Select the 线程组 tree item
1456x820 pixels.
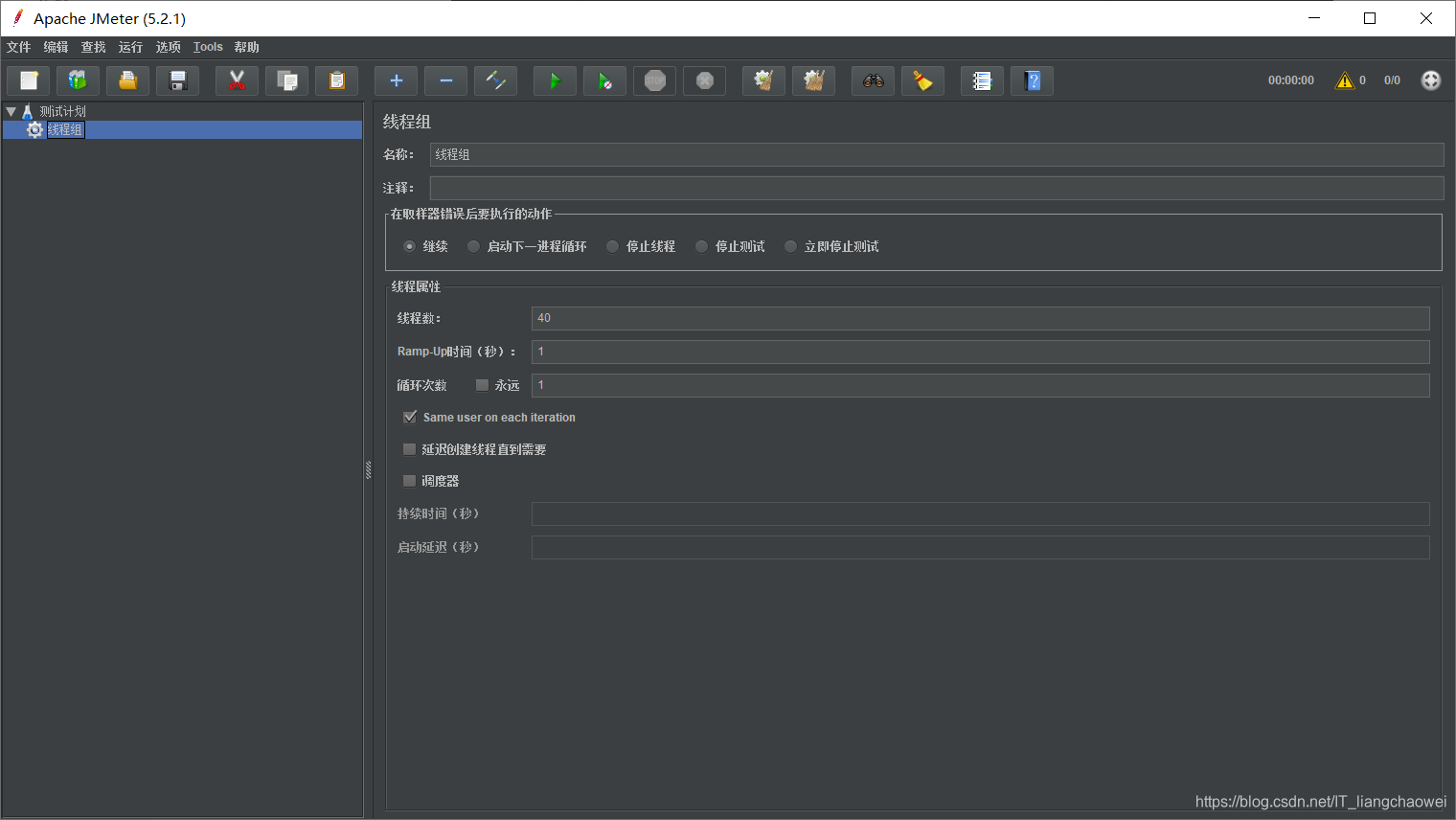(65, 129)
